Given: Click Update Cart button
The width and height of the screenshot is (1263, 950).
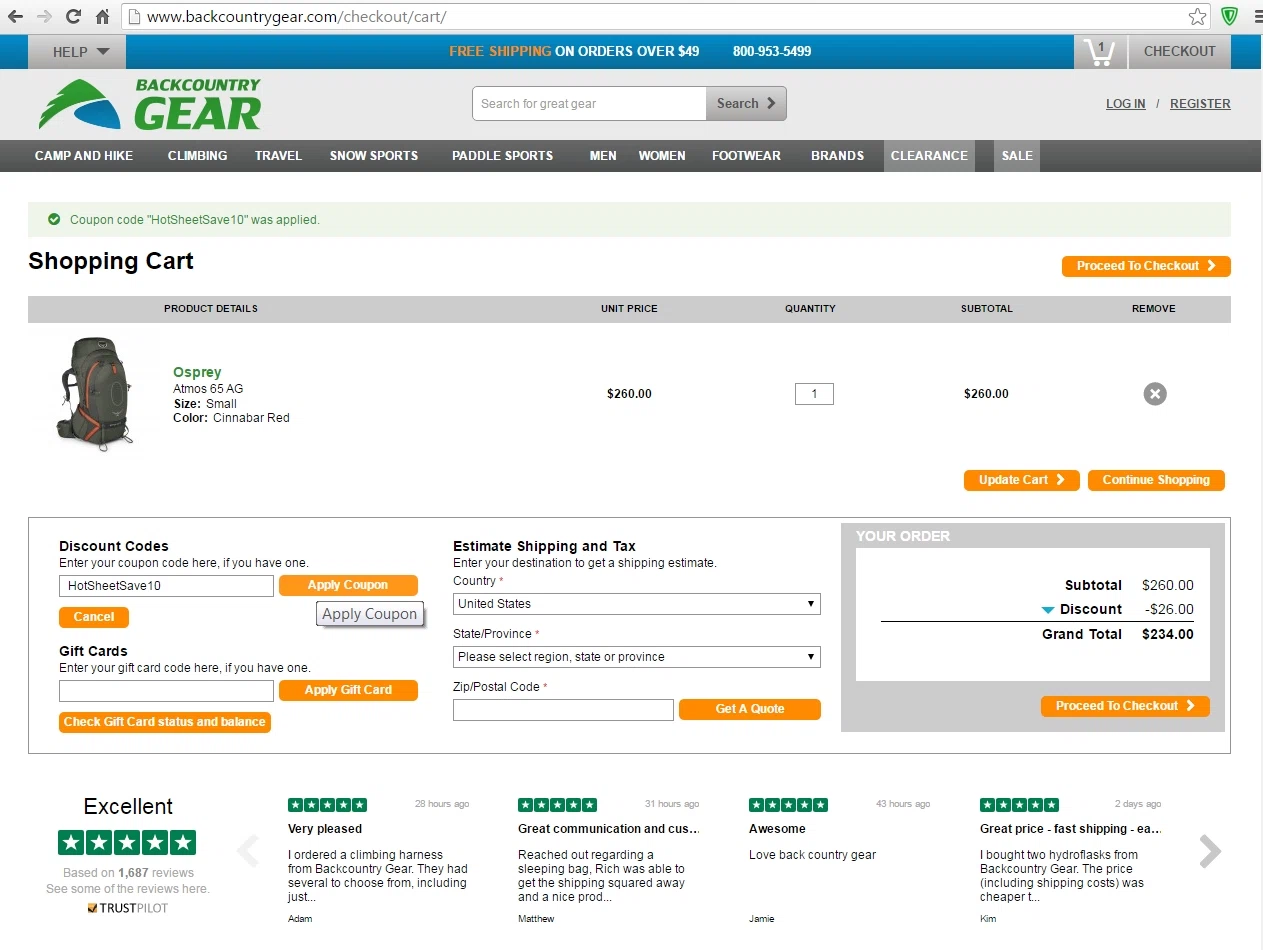Looking at the screenshot, I should click(1022, 480).
